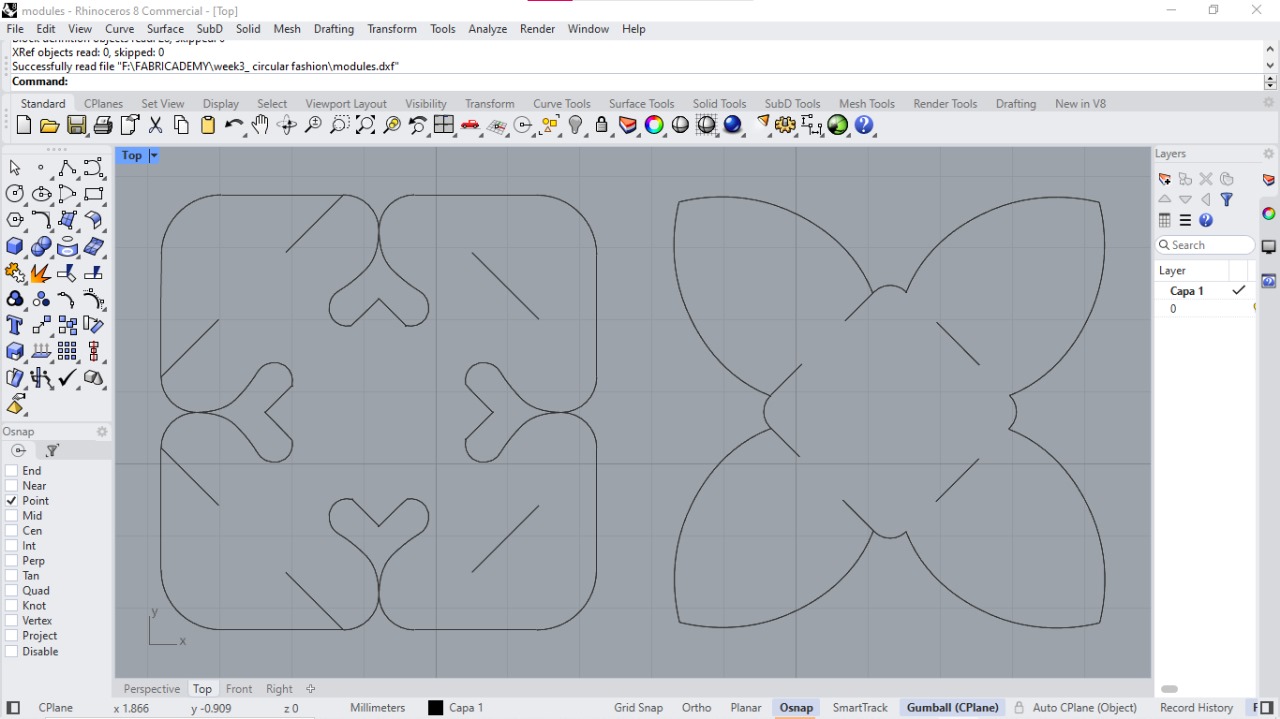This screenshot has height=719, width=1280.
Task: Toggle Grid Snap in status bar
Action: [x=638, y=708]
